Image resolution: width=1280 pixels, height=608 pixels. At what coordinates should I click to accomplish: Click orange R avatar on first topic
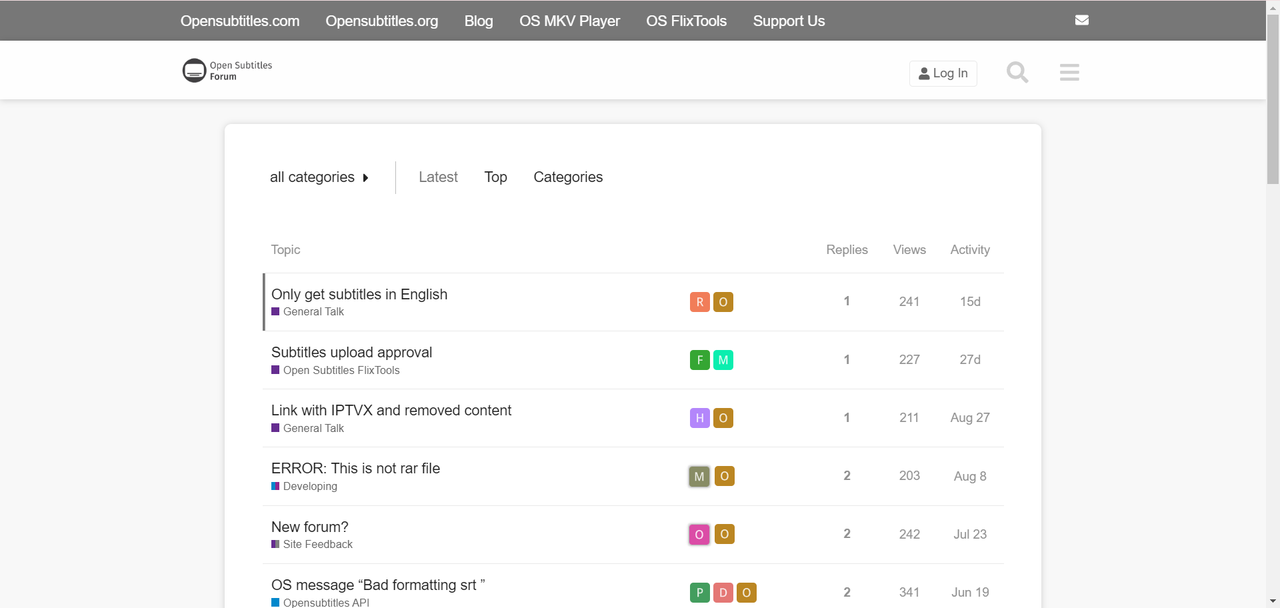tap(699, 302)
